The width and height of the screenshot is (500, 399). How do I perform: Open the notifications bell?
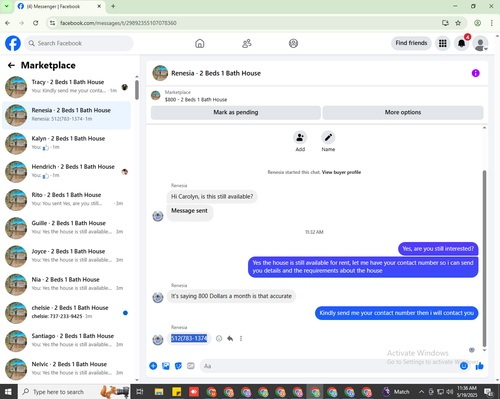tap(461, 43)
